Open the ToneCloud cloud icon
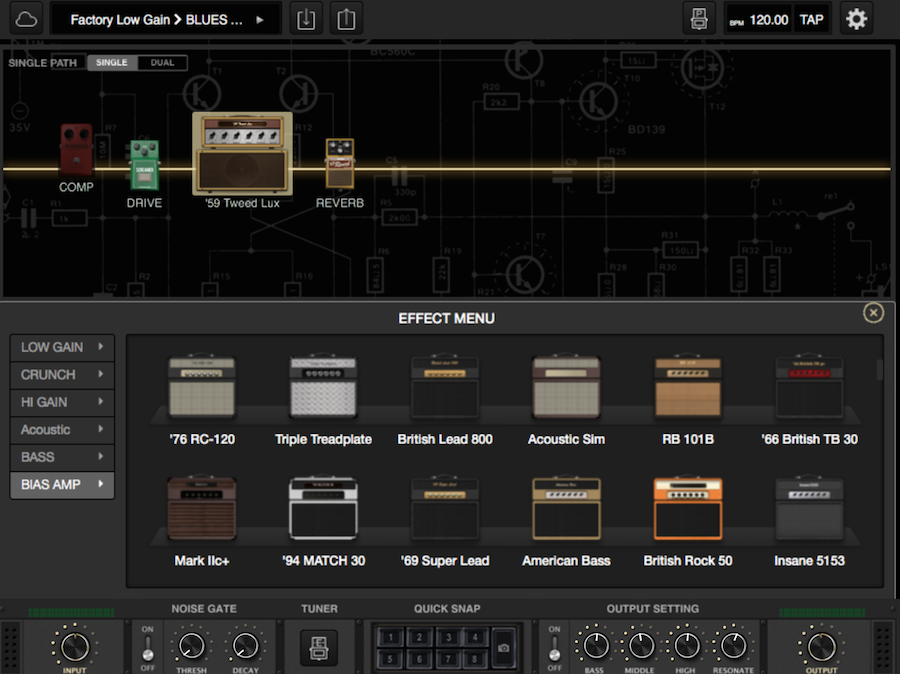Image resolution: width=900 pixels, height=674 pixels. [x=26, y=20]
